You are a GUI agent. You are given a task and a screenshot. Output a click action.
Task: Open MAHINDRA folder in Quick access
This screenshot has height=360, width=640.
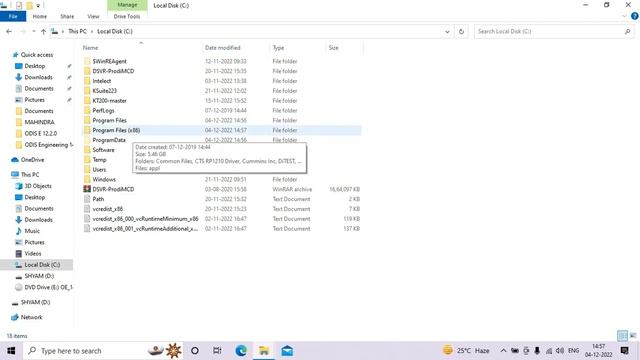pos(39,122)
